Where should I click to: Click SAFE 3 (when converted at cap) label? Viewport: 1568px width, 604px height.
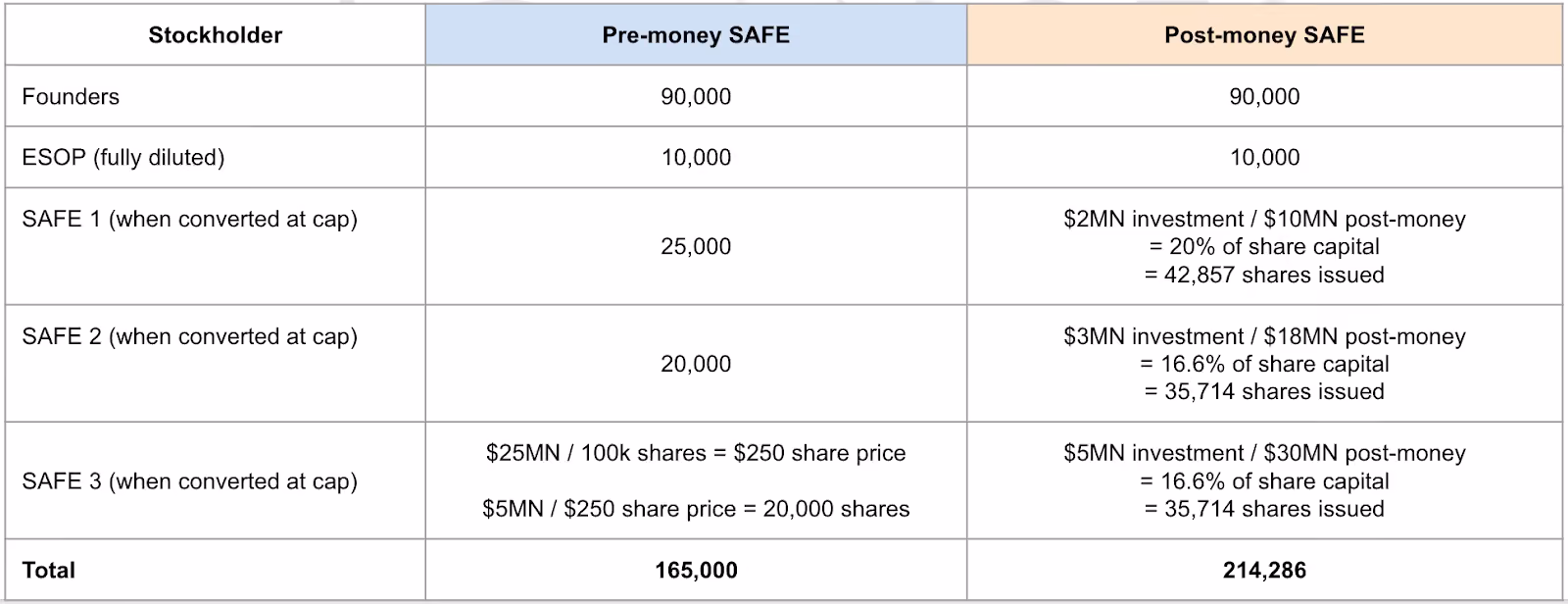point(189,481)
